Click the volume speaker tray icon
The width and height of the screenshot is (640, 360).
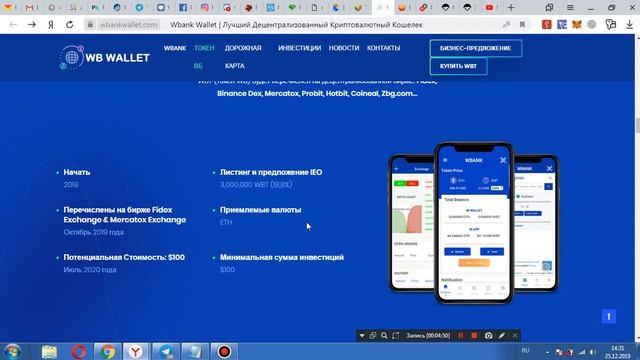592,352
